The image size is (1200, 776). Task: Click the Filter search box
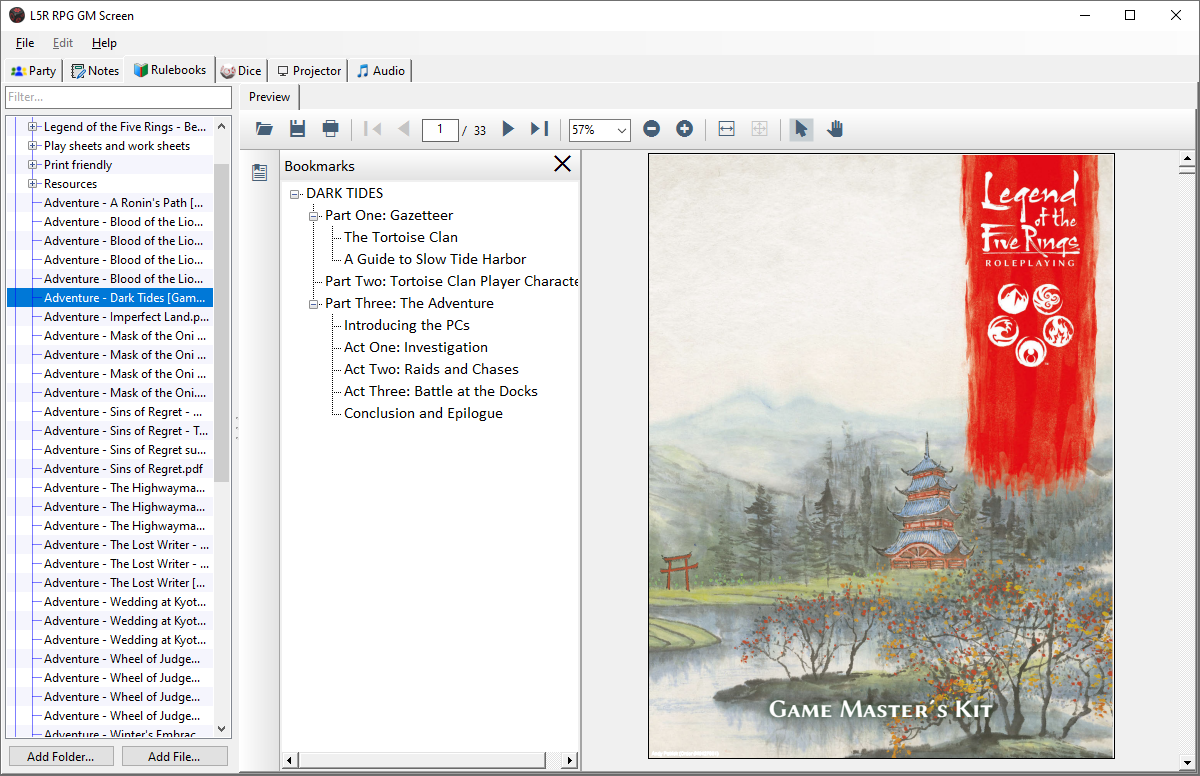coord(118,97)
